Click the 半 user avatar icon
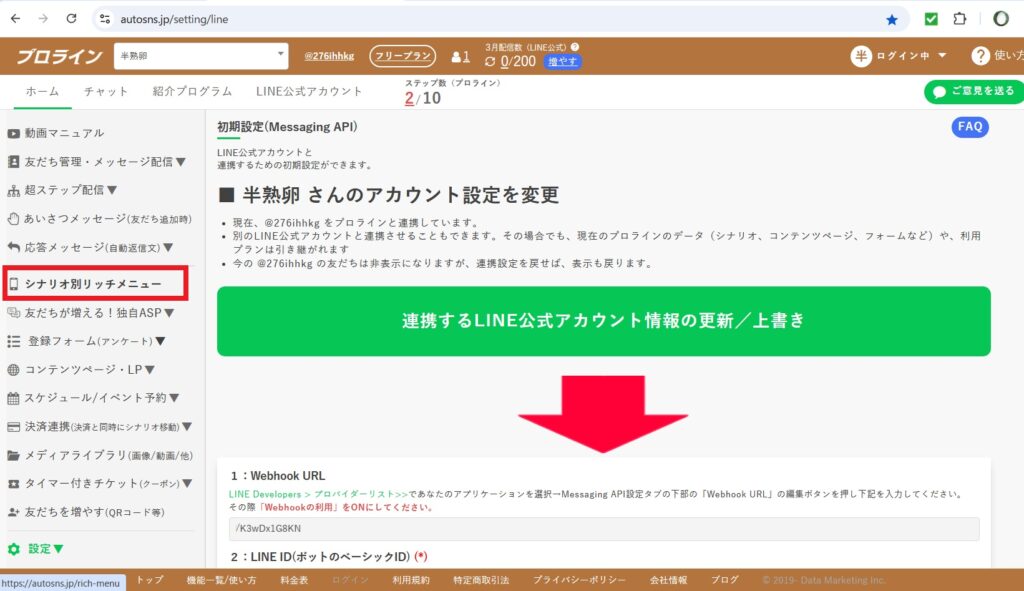The height and width of the screenshot is (591, 1024). [x=861, y=56]
